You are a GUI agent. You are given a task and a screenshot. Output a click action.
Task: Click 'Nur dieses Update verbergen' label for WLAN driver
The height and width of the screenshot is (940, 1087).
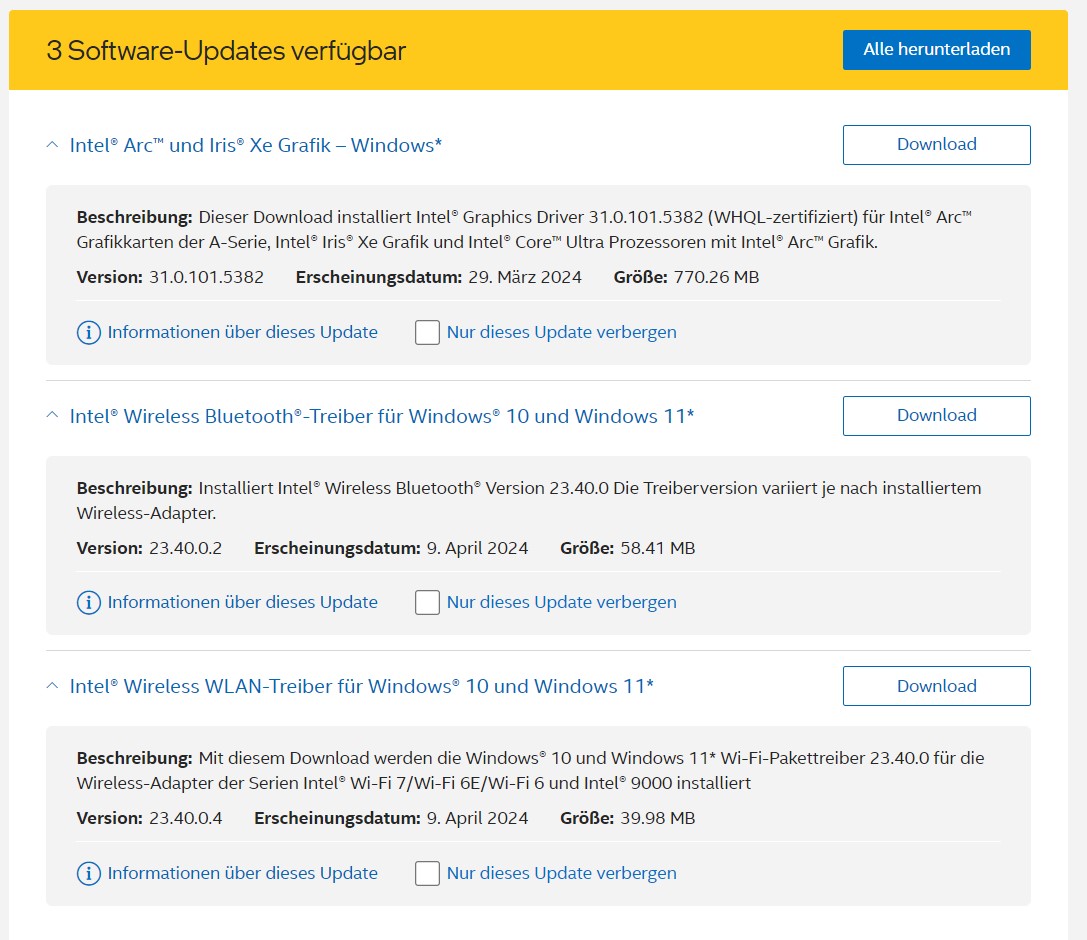pos(561,873)
